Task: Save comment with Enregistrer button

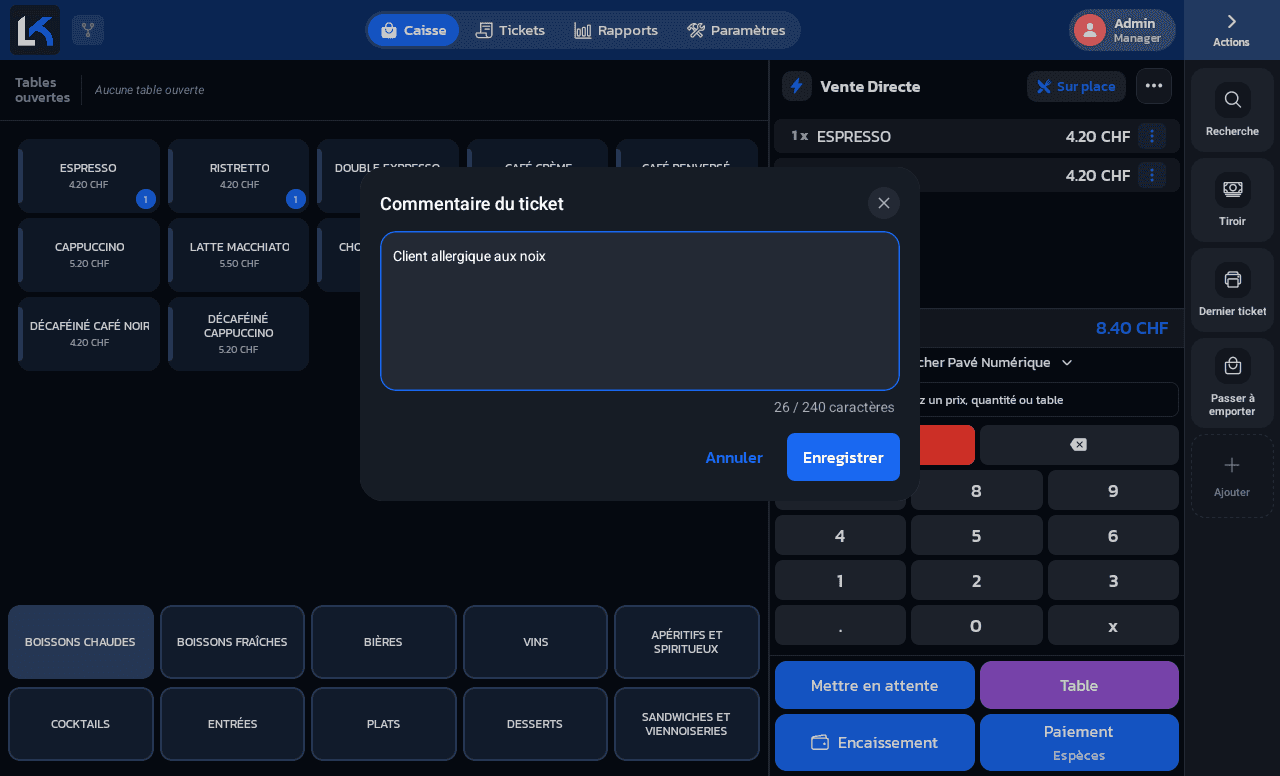Action: [x=843, y=457]
